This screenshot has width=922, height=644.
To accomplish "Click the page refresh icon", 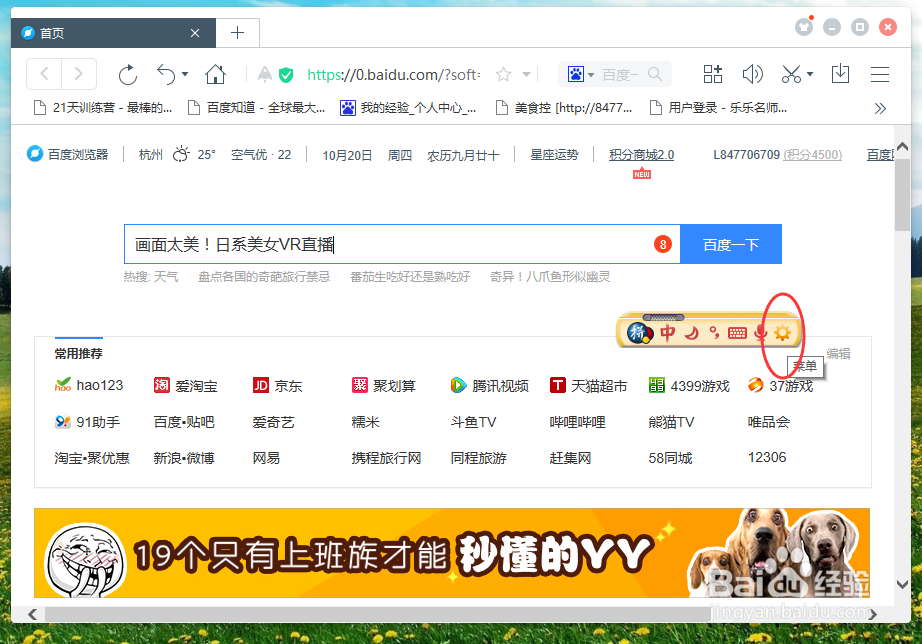I will pyautogui.click(x=127, y=74).
